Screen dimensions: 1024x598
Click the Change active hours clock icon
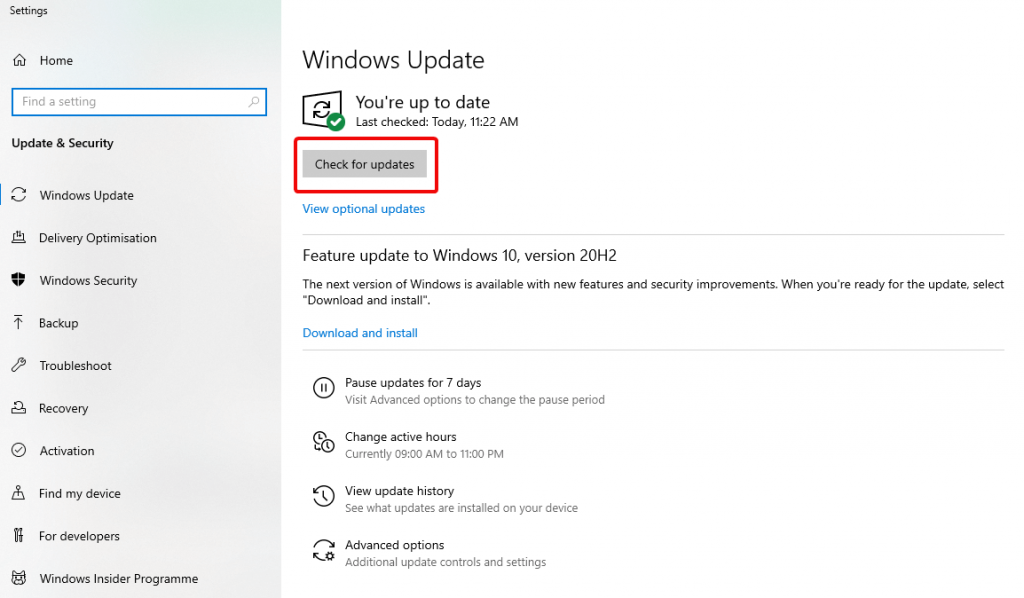tap(323, 442)
